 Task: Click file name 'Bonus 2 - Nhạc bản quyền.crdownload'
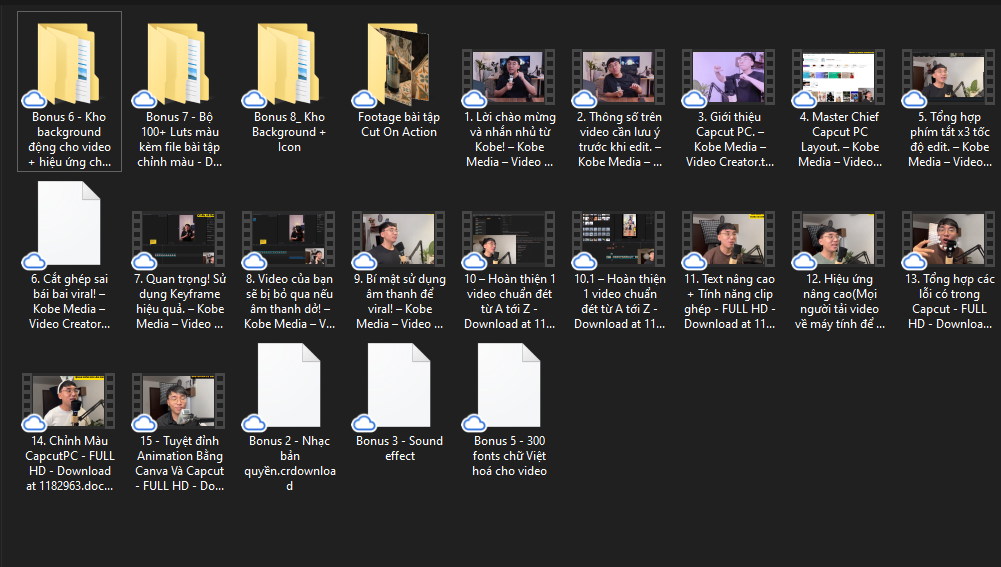pyautogui.click(x=290, y=463)
